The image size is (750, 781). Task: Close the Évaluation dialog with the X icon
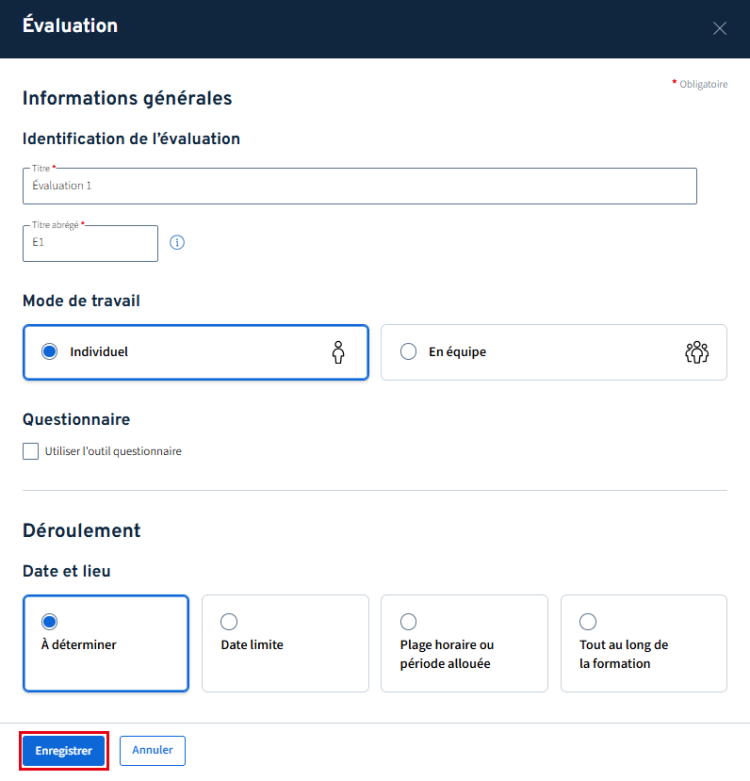click(719, 28)
